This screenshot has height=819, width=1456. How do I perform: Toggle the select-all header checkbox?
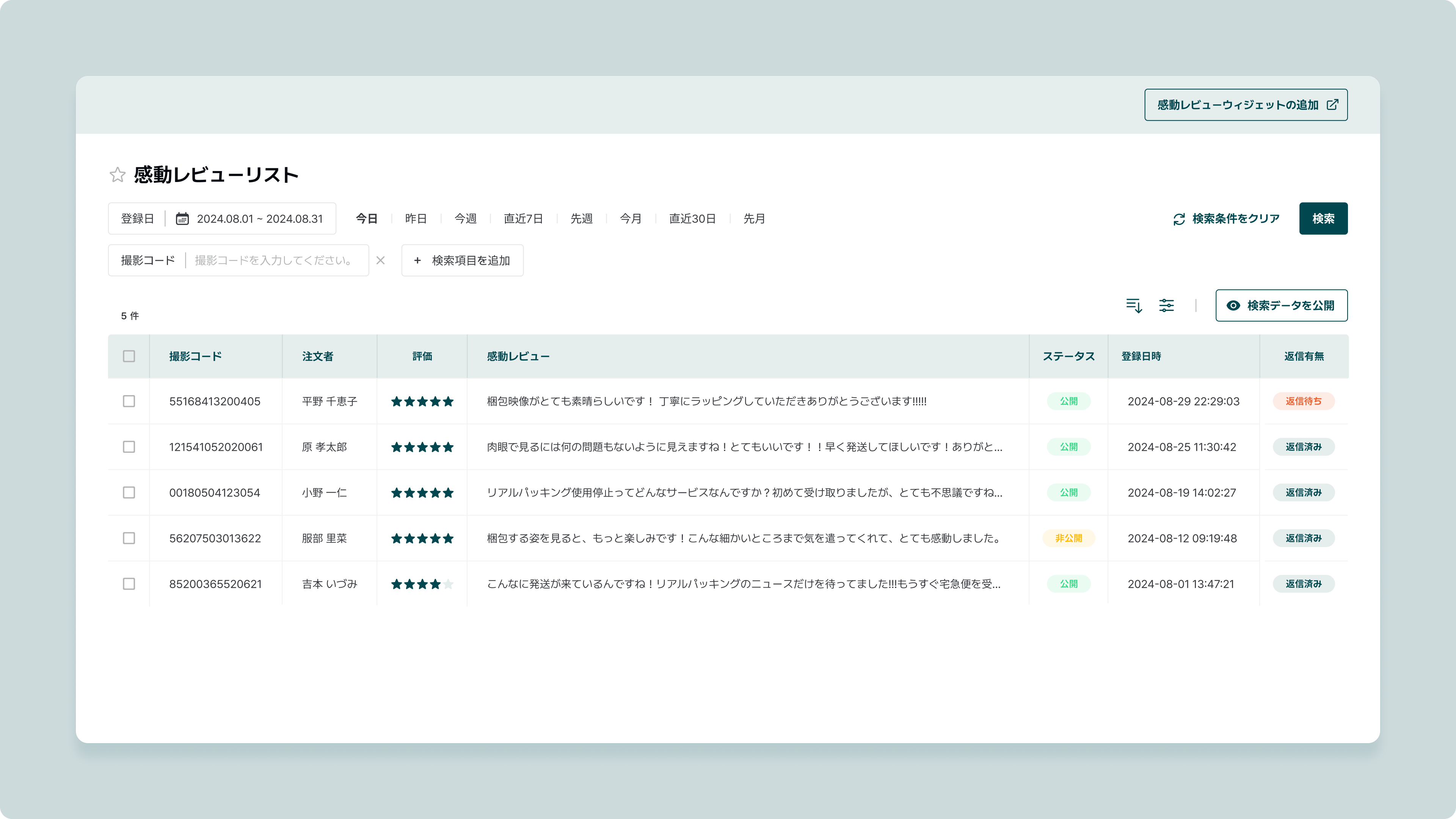(x=129, y=356)
